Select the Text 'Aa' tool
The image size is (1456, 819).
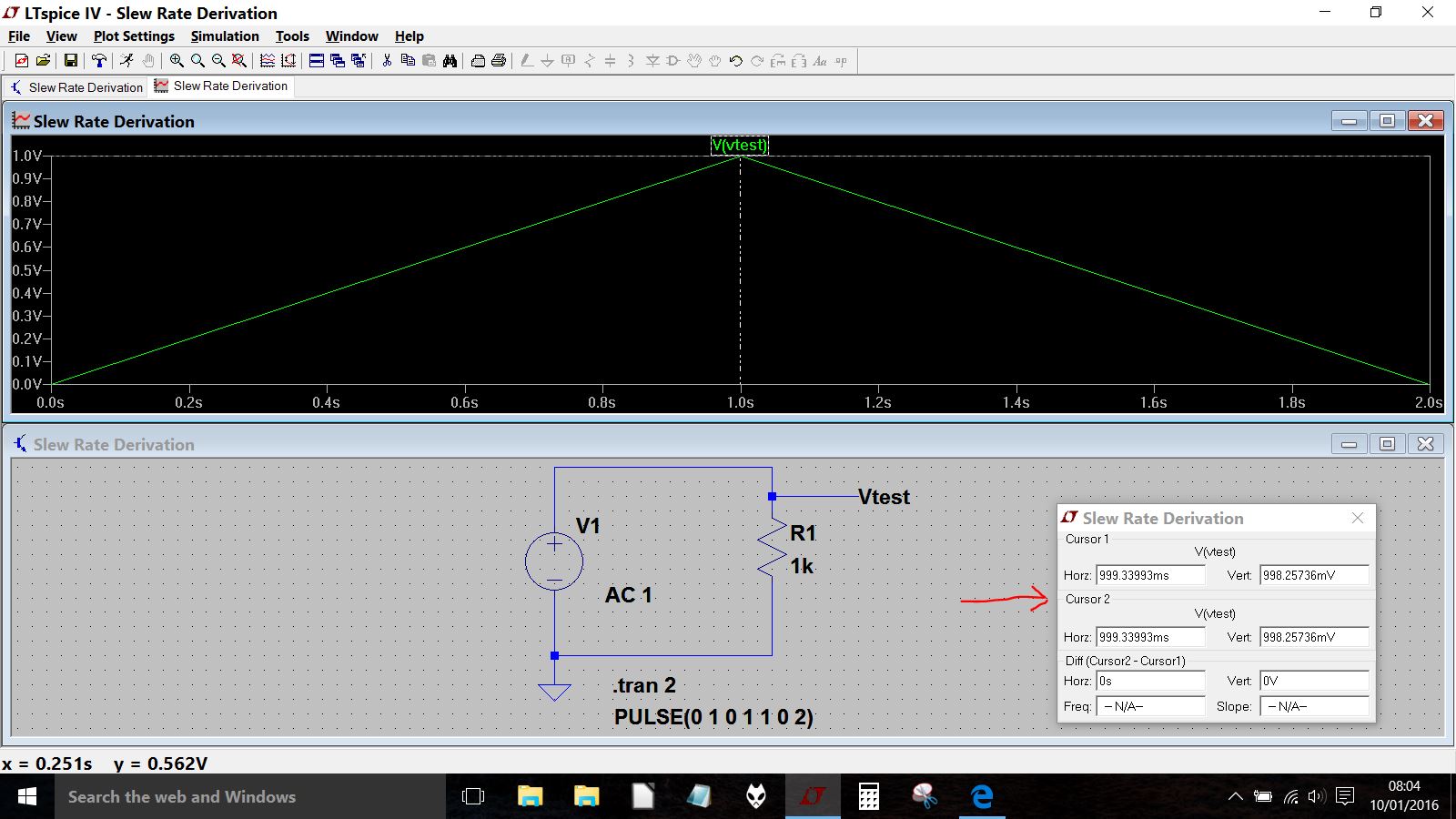pyautogui.click(x=820, y=61)
